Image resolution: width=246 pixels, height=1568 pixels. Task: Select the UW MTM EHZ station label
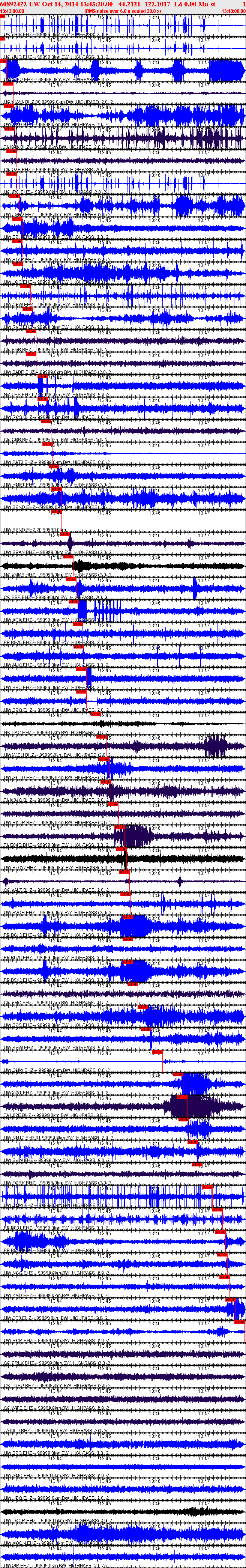57,620
